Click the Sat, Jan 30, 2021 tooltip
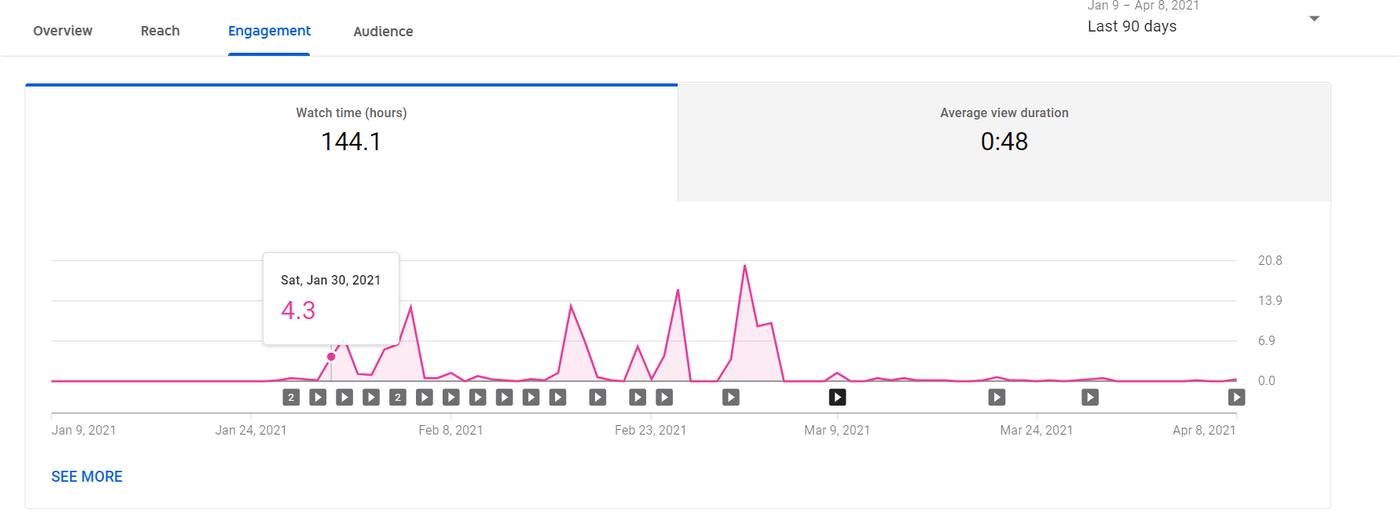 [331, 298]
